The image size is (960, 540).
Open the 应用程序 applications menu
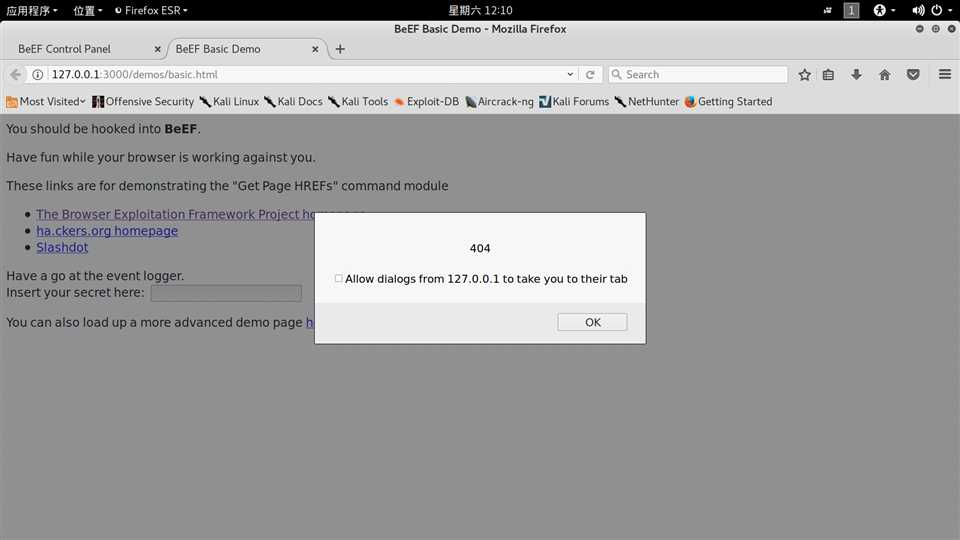click(32, 10)
